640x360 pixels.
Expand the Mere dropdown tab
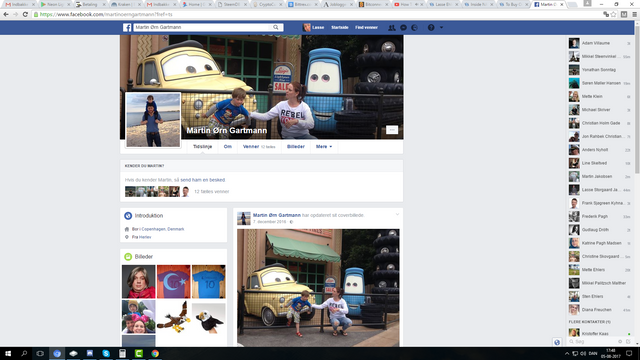tap(324, 147)
